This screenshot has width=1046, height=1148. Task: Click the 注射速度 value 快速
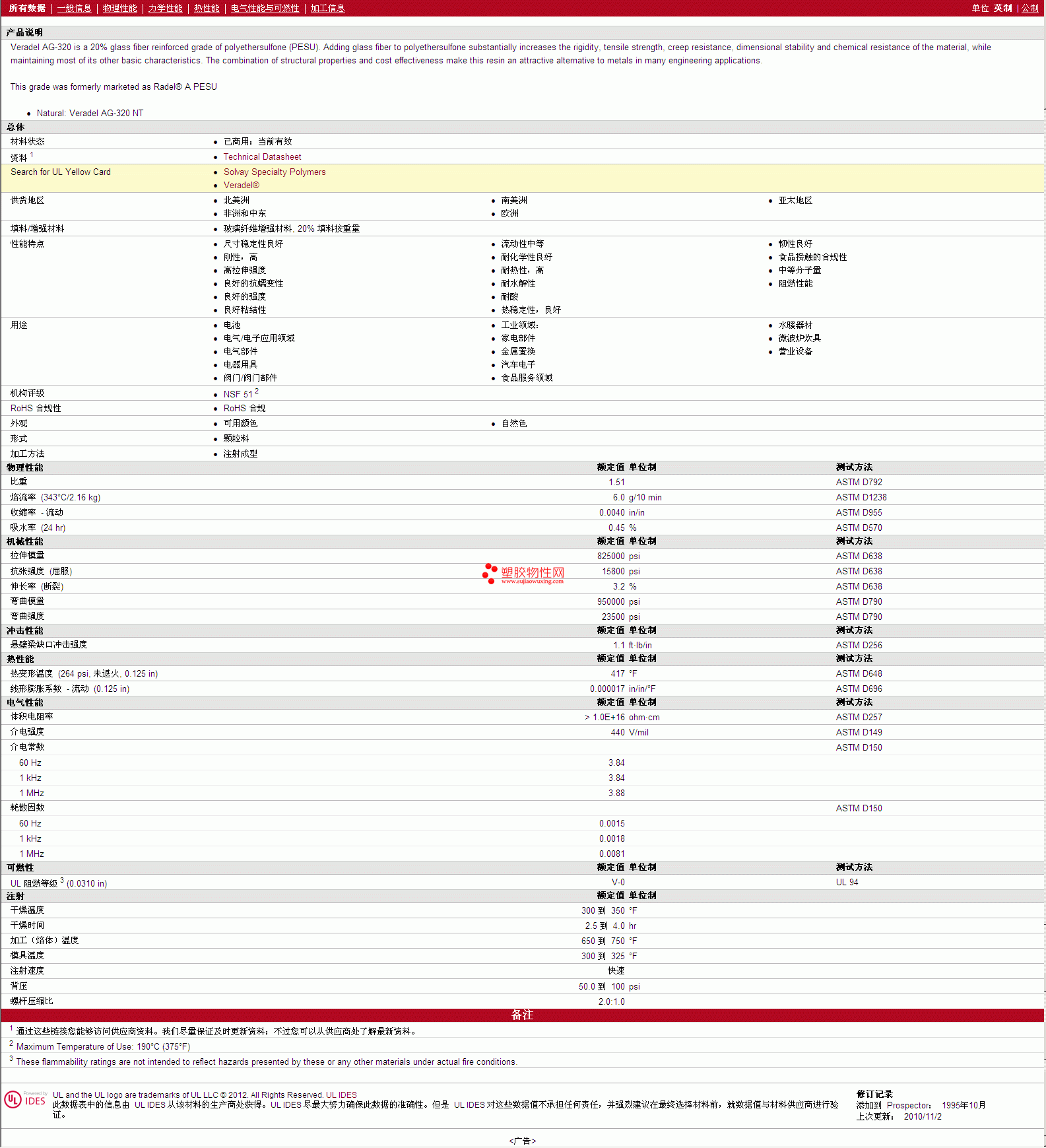616,971
